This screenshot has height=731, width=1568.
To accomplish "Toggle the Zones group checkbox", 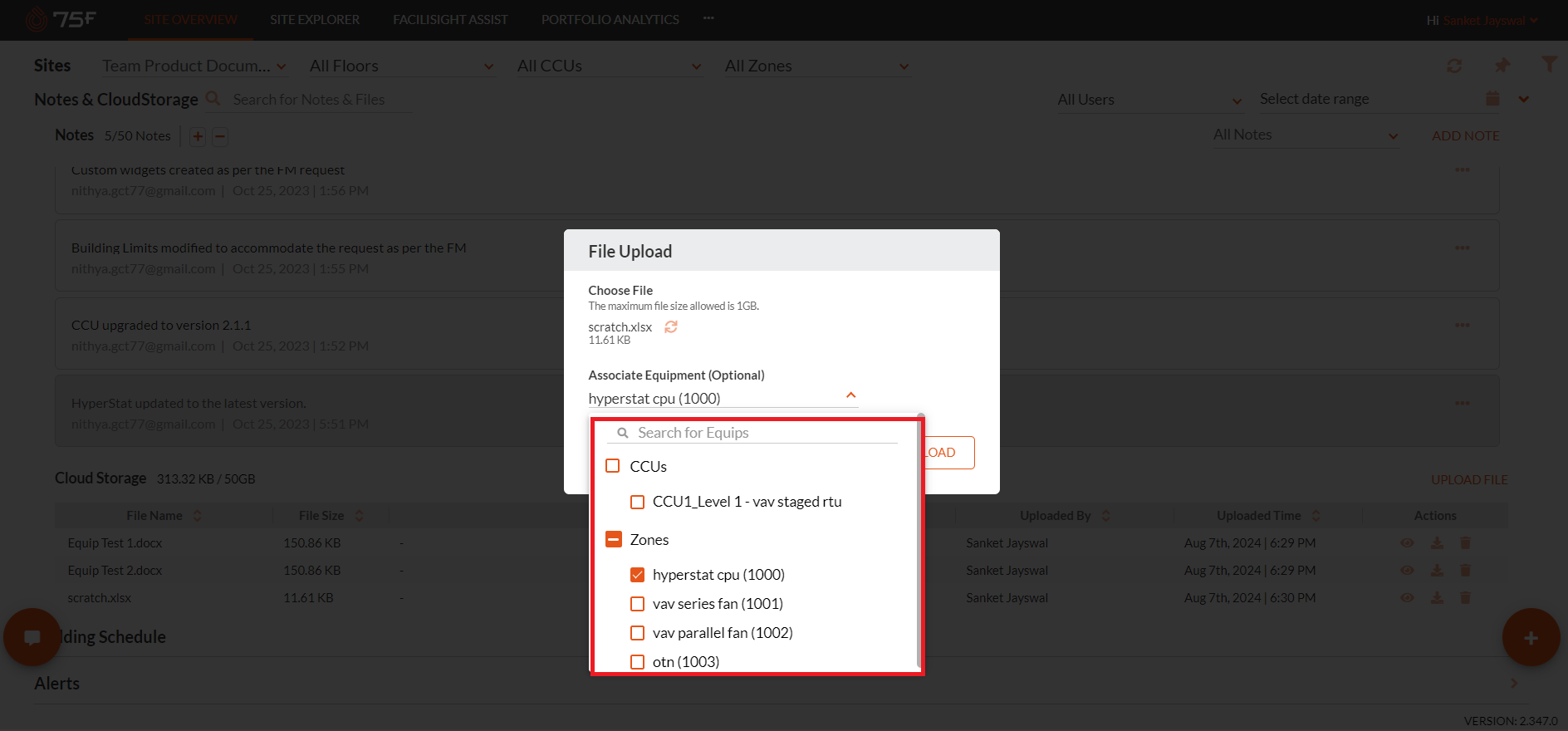I will [614, 539].
